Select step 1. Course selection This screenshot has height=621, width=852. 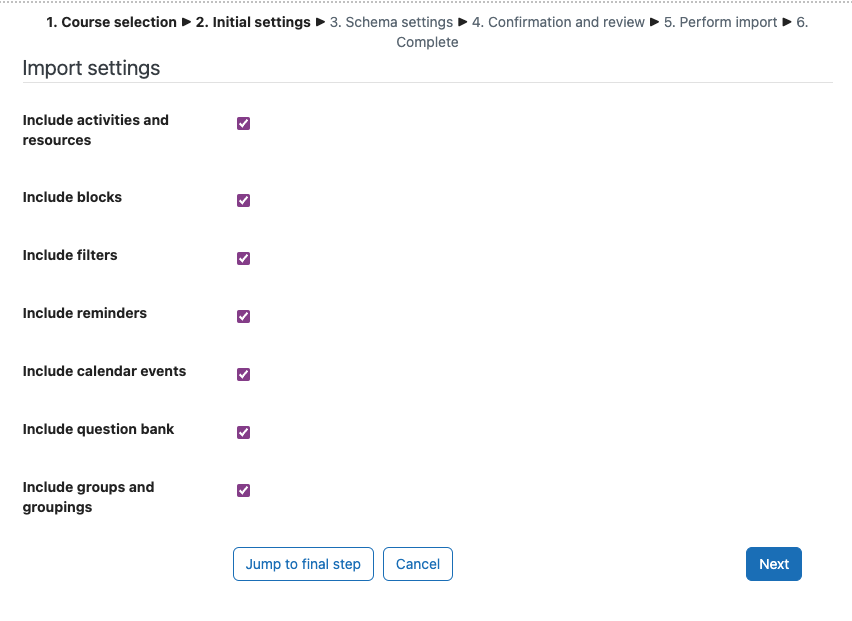pyautogui.click(x=111, y=22)
